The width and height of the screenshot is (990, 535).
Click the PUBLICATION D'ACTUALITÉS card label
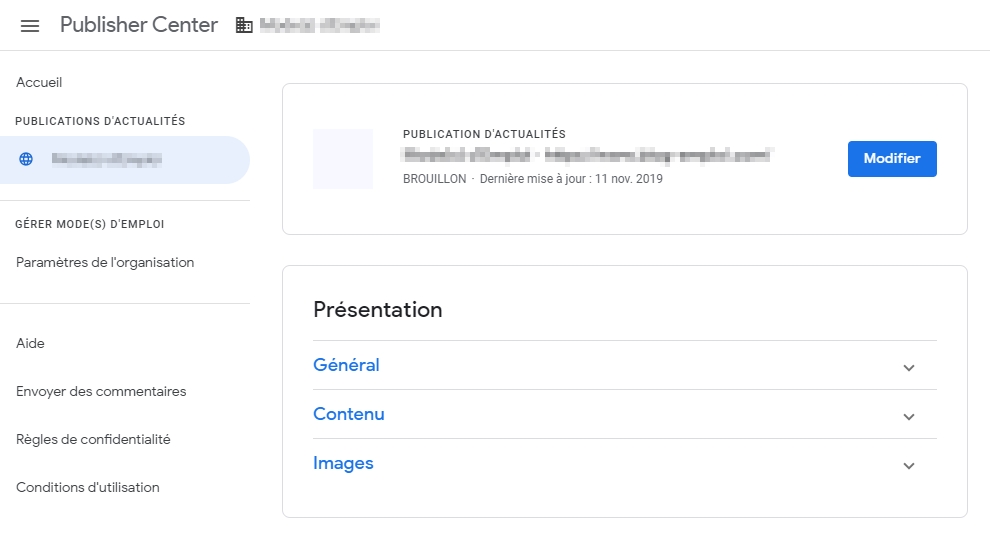(484, 134)
